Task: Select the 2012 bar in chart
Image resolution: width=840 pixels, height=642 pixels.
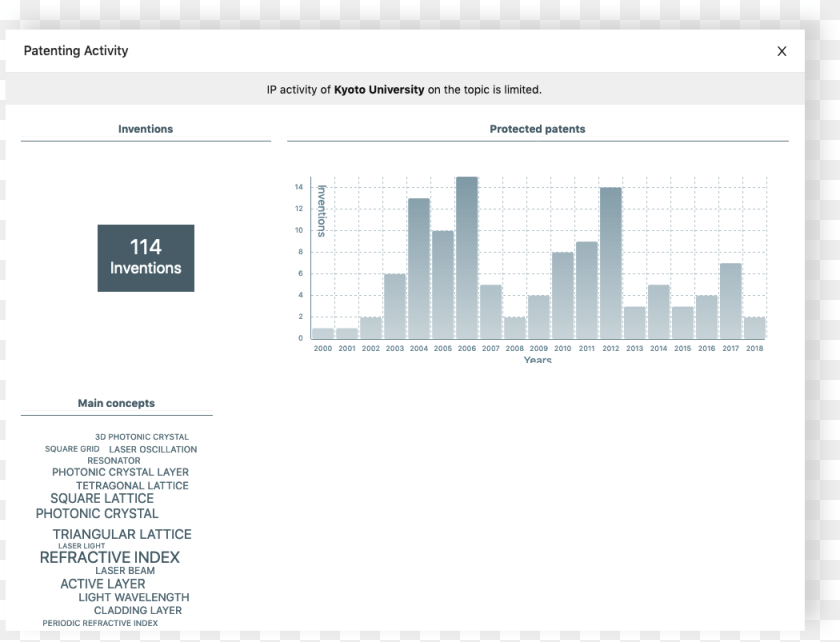Action: tap(611, 263)
